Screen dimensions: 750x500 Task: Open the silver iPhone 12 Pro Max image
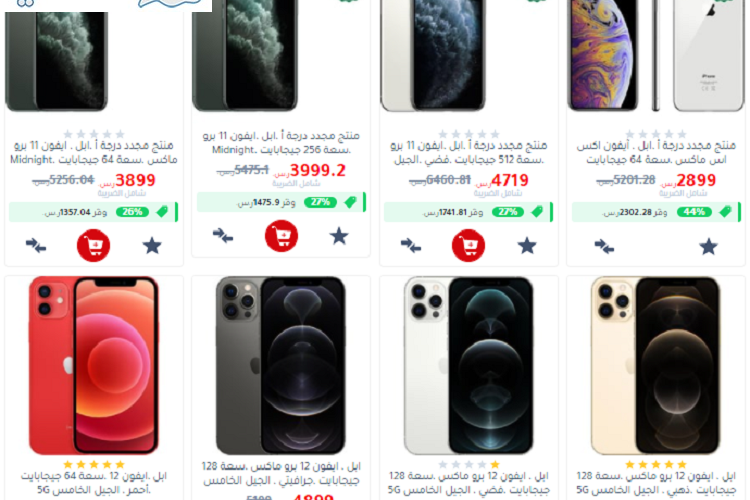pyautogui.click(x=469, y=366)
